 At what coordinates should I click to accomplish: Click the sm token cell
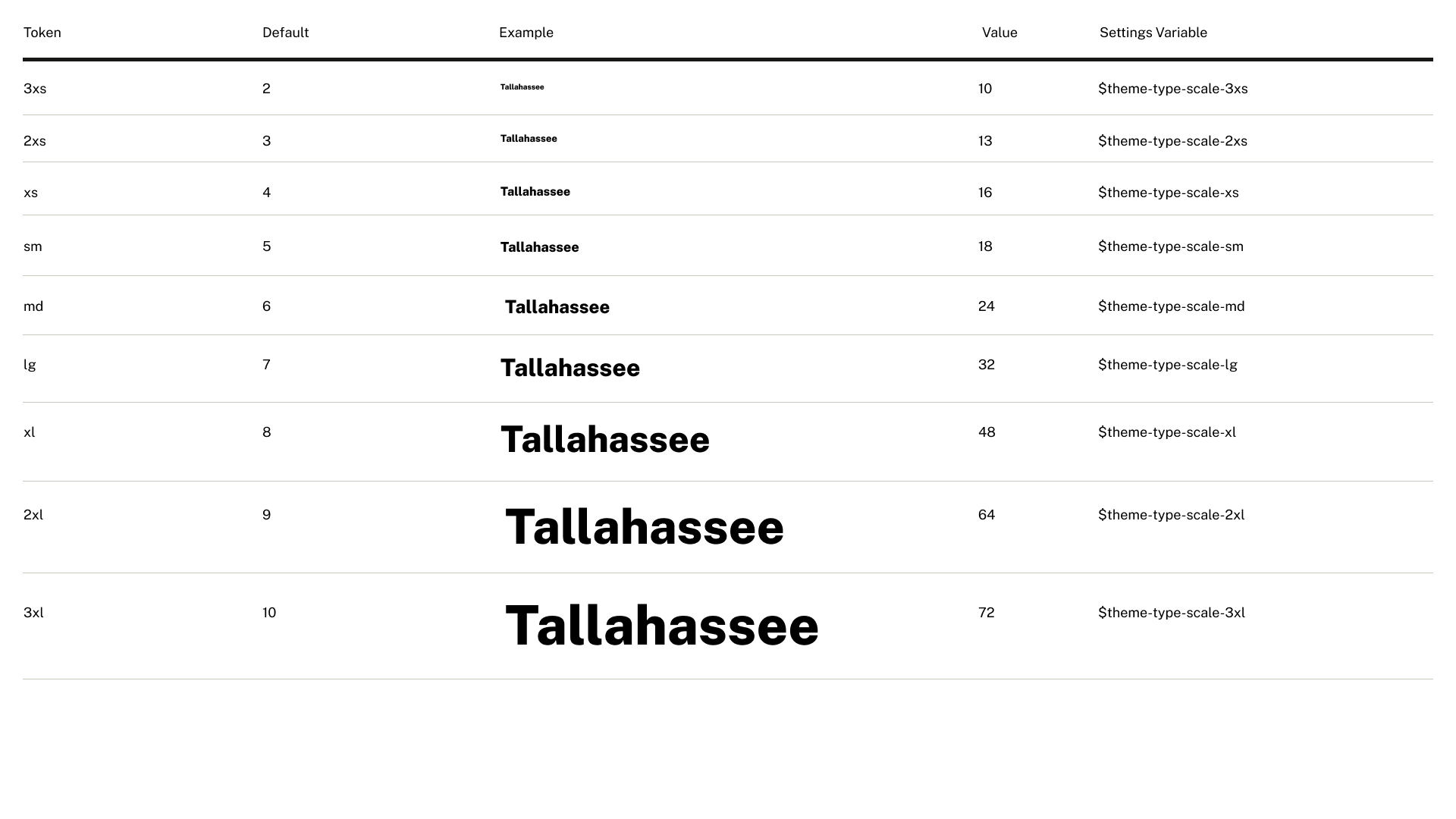(33, 246)
